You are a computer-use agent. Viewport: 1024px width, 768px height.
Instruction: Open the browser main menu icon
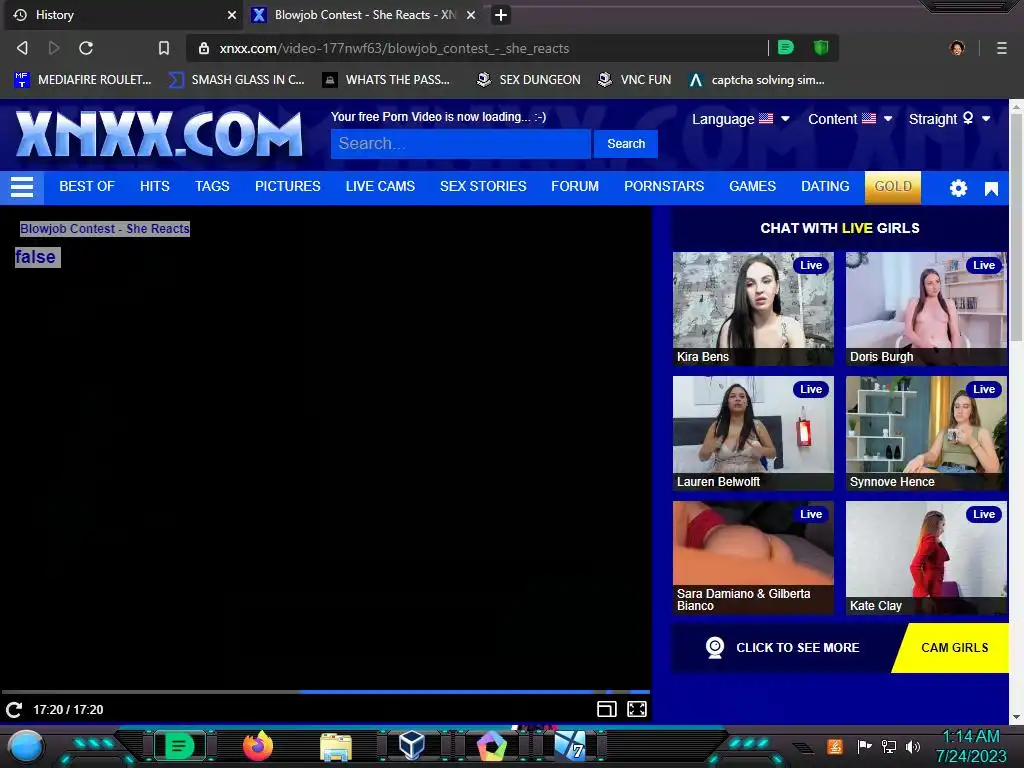pos(1001,48)
